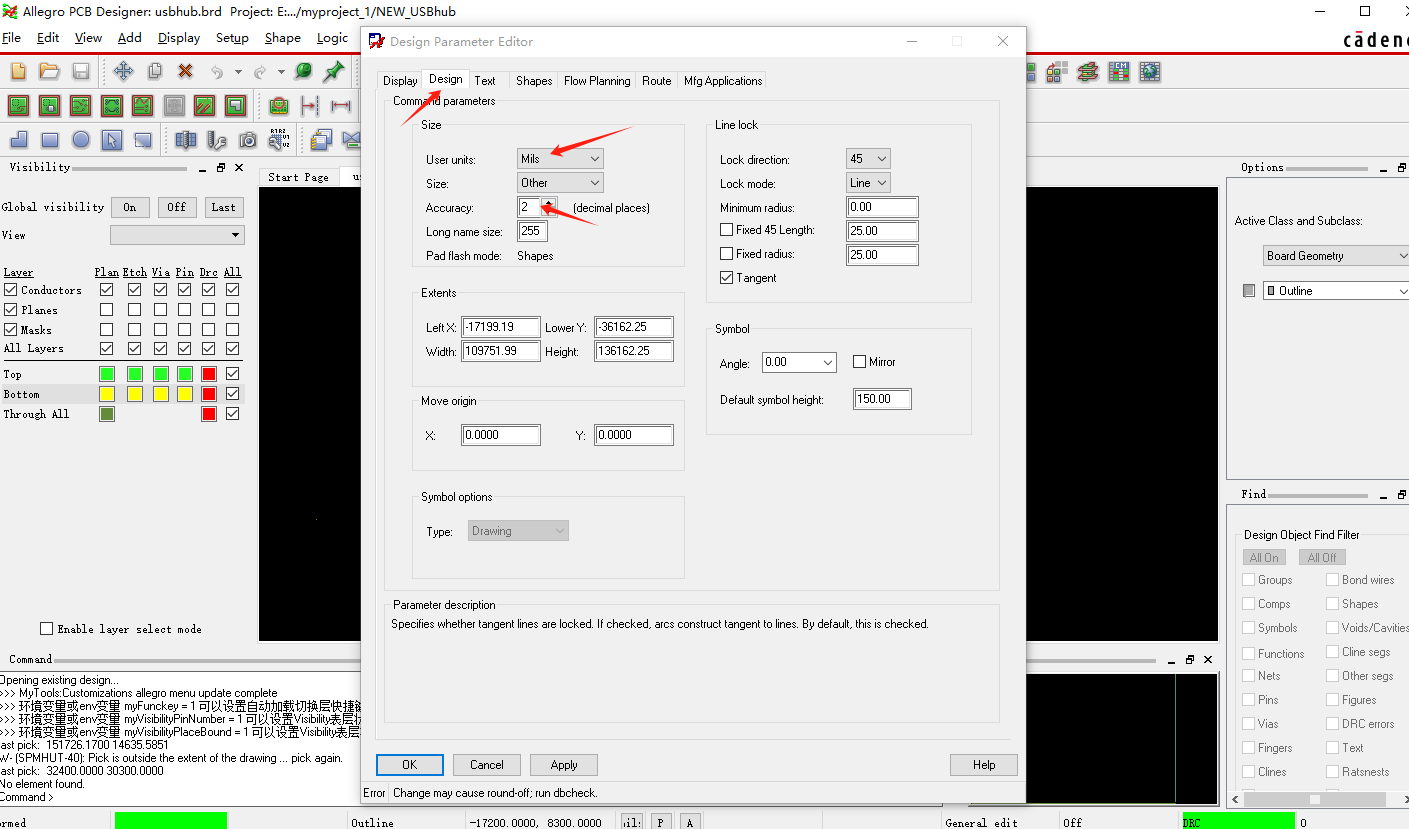The image size is (1409, 829).
Task: Click the Undo arrow icon
Action: (217, 71)
